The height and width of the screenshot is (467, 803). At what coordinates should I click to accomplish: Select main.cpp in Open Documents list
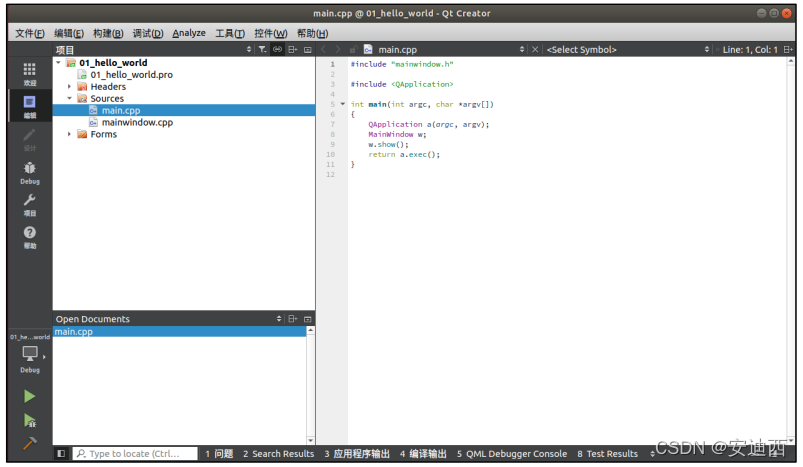click(x=180, y=332)
